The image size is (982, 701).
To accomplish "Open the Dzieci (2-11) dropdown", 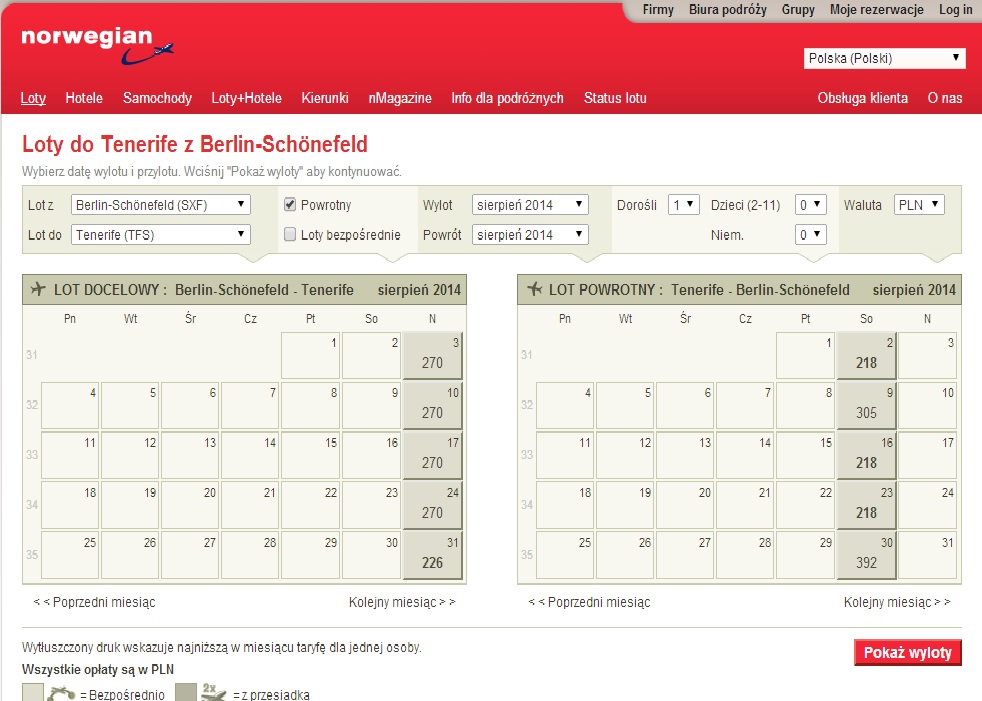I will (x=810, y=205).
